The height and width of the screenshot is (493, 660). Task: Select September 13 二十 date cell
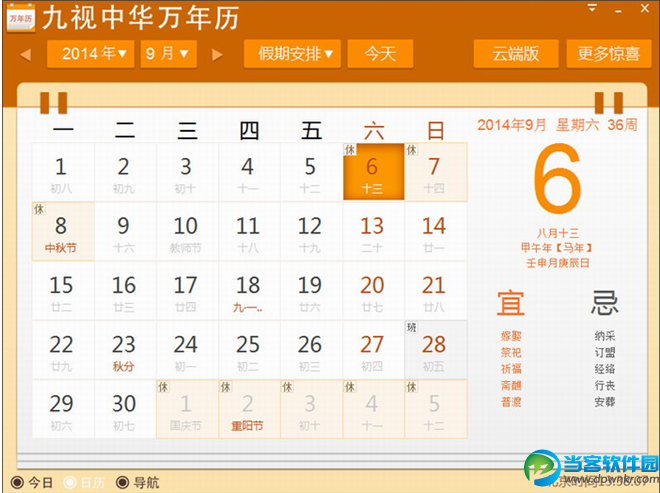click(x=373, y=232)
